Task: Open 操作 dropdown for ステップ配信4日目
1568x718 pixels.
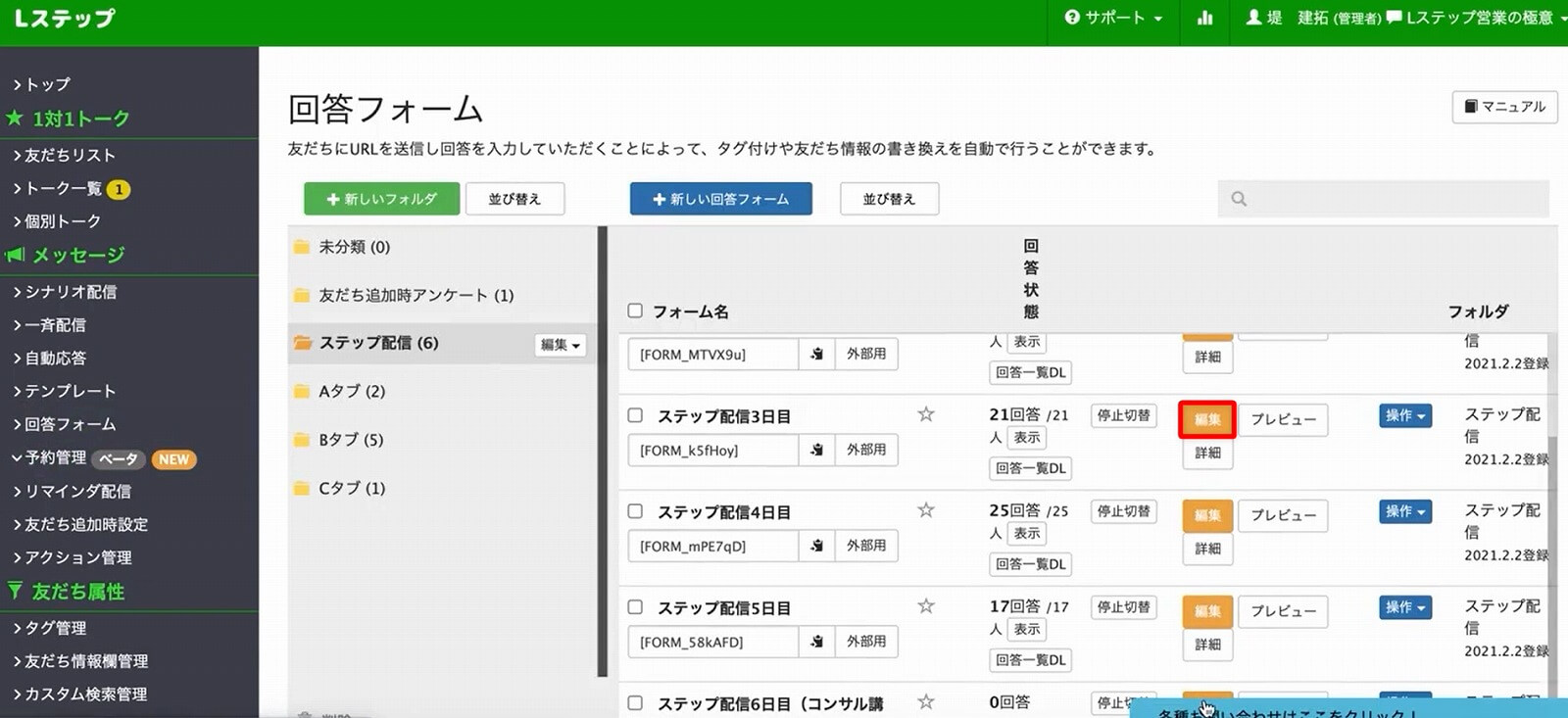Action: 1405,511
